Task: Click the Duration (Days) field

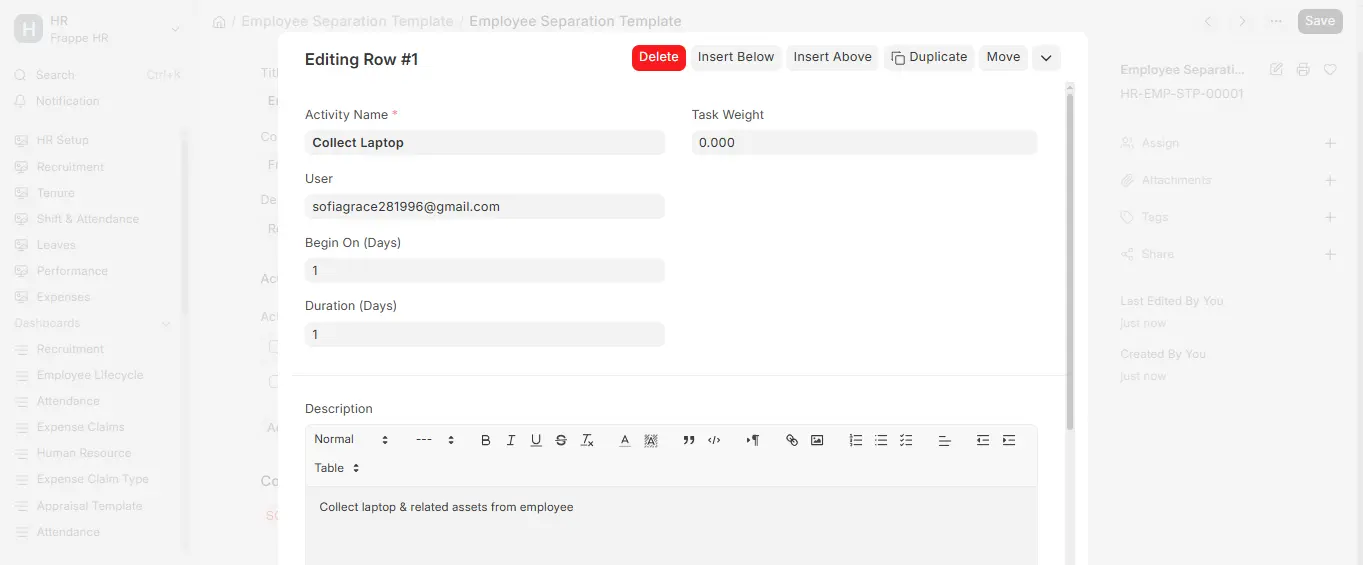Action: 484,335
